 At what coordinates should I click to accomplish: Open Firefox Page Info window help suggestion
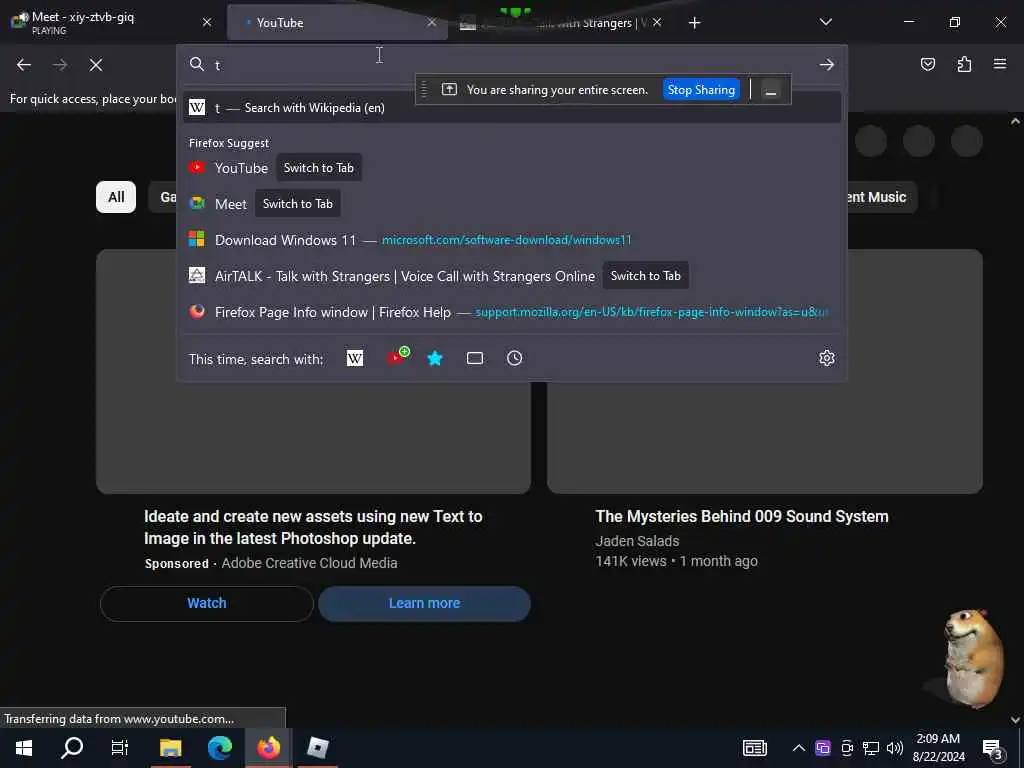point(511,312)
